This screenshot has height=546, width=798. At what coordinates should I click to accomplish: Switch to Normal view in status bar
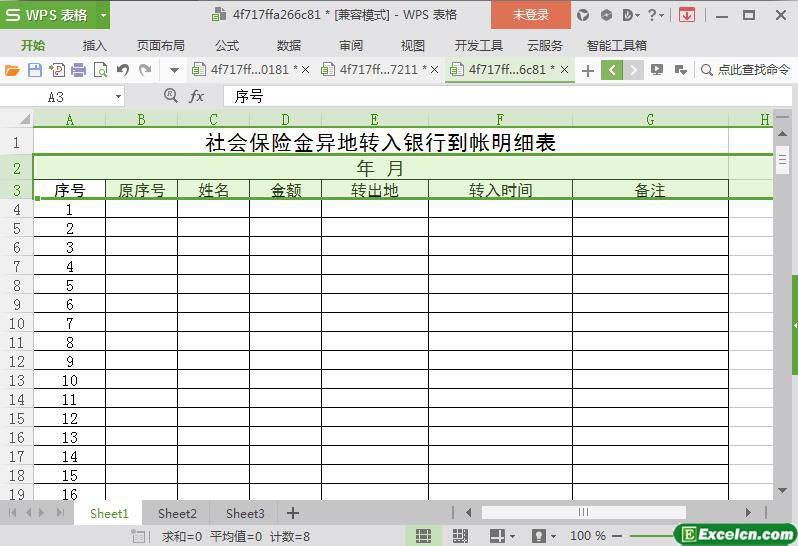[x=423, y=536]
